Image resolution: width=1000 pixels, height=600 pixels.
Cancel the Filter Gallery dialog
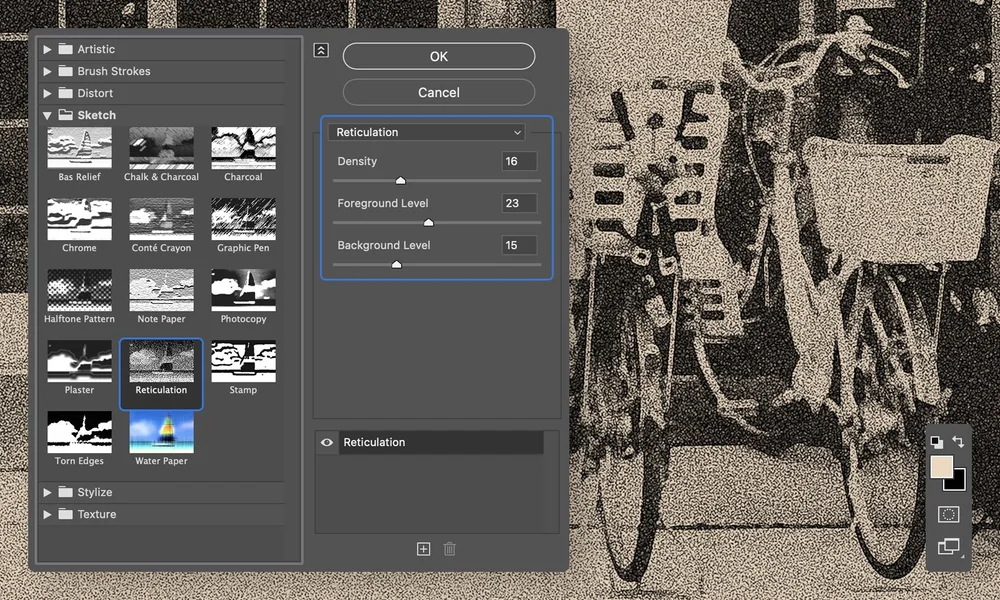coord(438,92)
